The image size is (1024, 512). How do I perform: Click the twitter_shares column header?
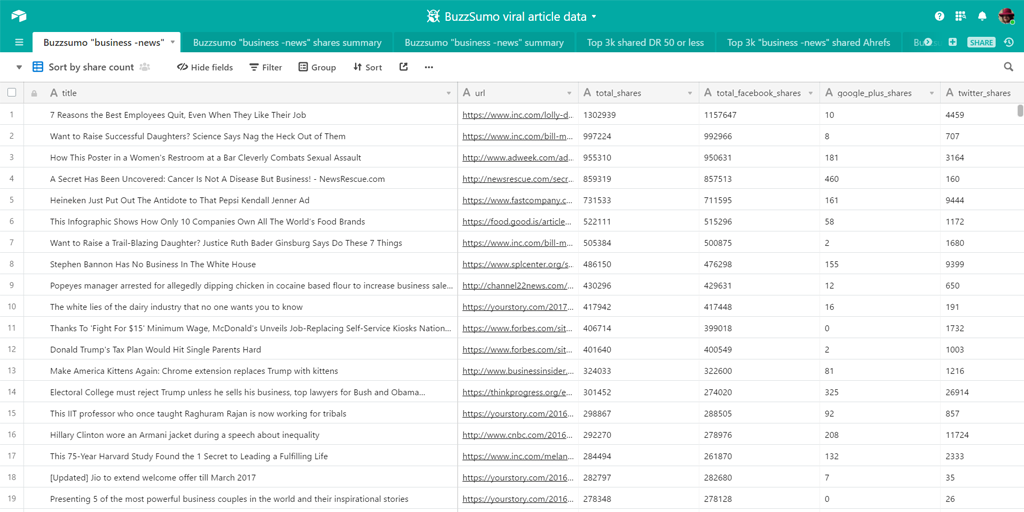982,93
